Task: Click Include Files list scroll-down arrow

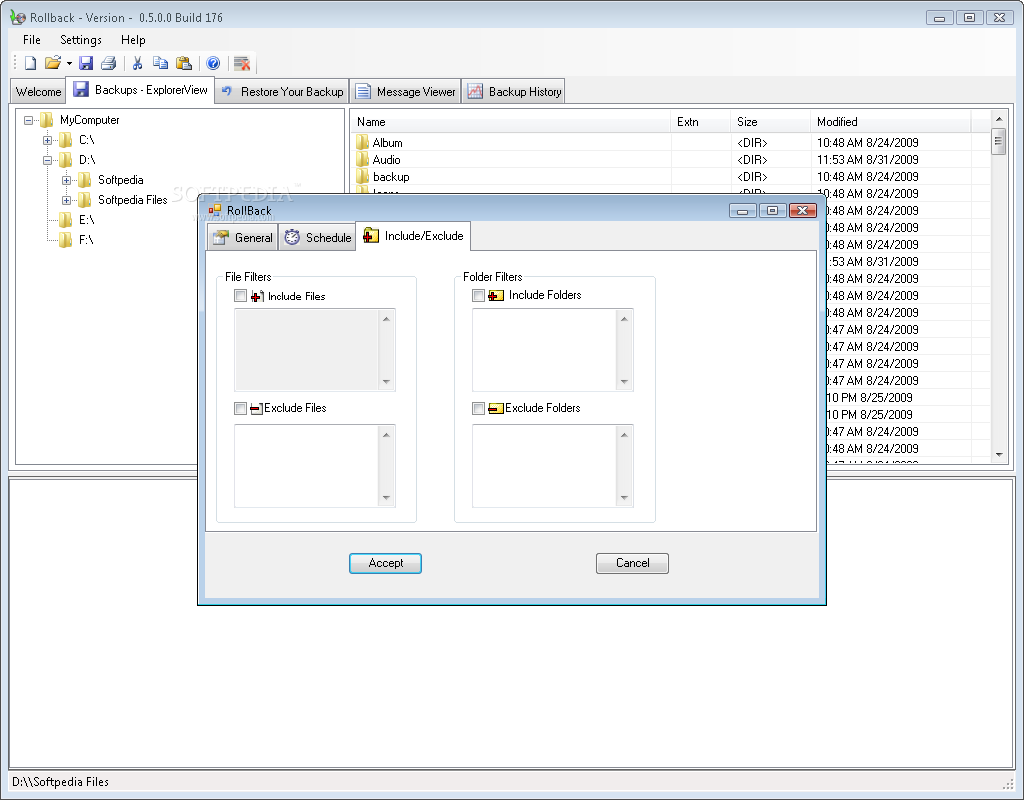Action: pyautogui.click(x=387, y=382)
